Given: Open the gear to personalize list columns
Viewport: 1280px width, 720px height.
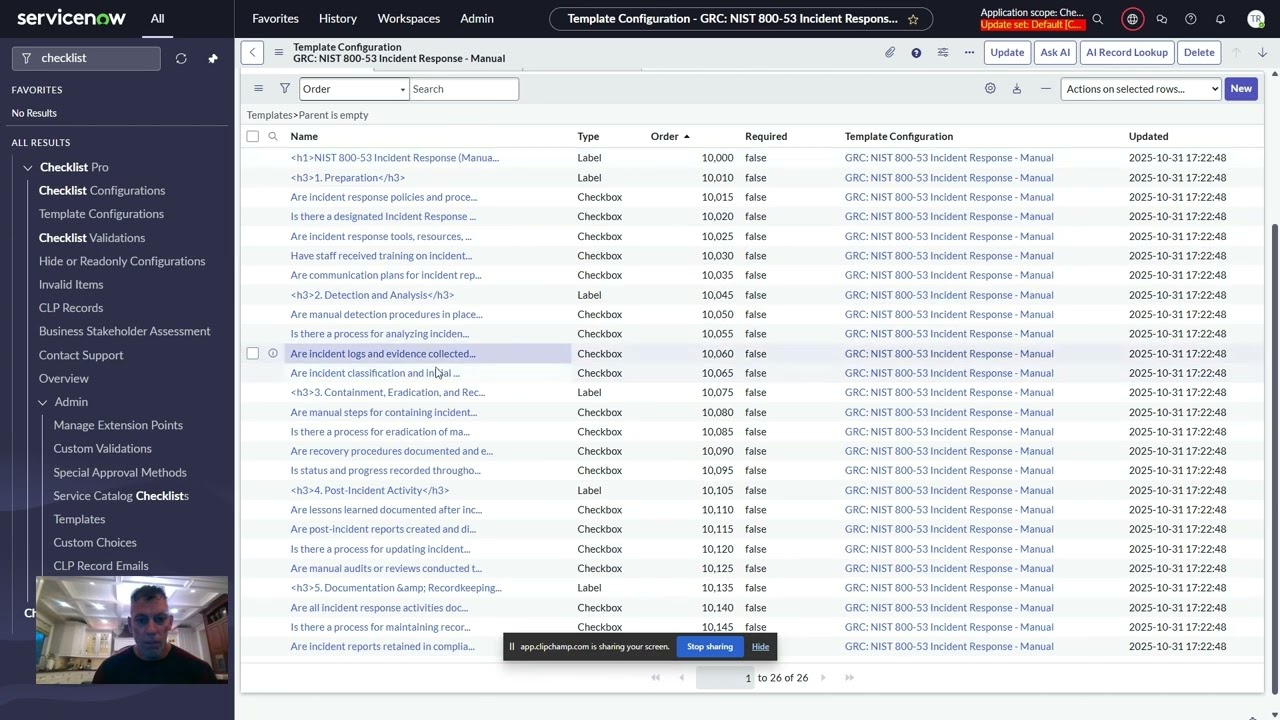Looking at the screenshot, I should click(x=990, y=88).
